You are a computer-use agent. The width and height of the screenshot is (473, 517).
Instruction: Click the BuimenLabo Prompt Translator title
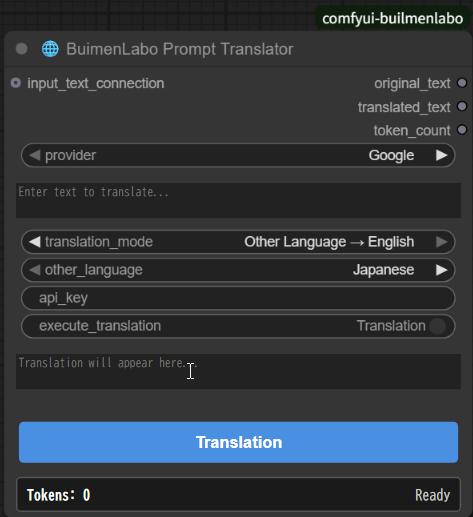[180, 49]
